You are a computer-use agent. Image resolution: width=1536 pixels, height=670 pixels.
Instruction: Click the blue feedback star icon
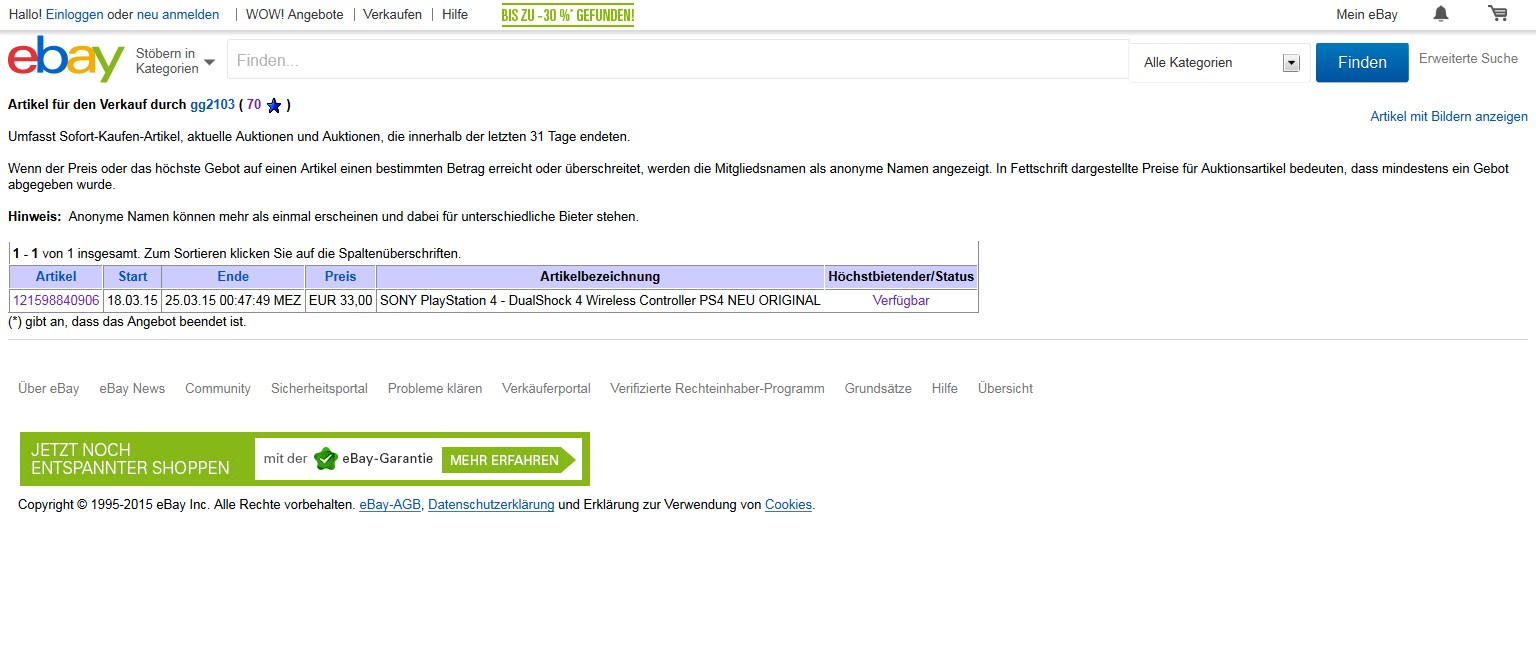(274, 105)
